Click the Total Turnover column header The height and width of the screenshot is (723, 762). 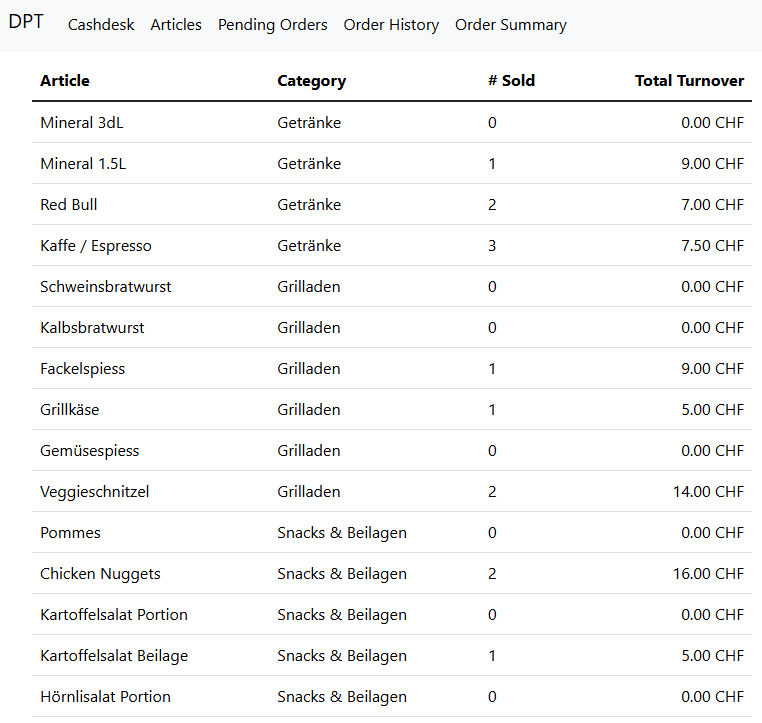click(689, 81)
